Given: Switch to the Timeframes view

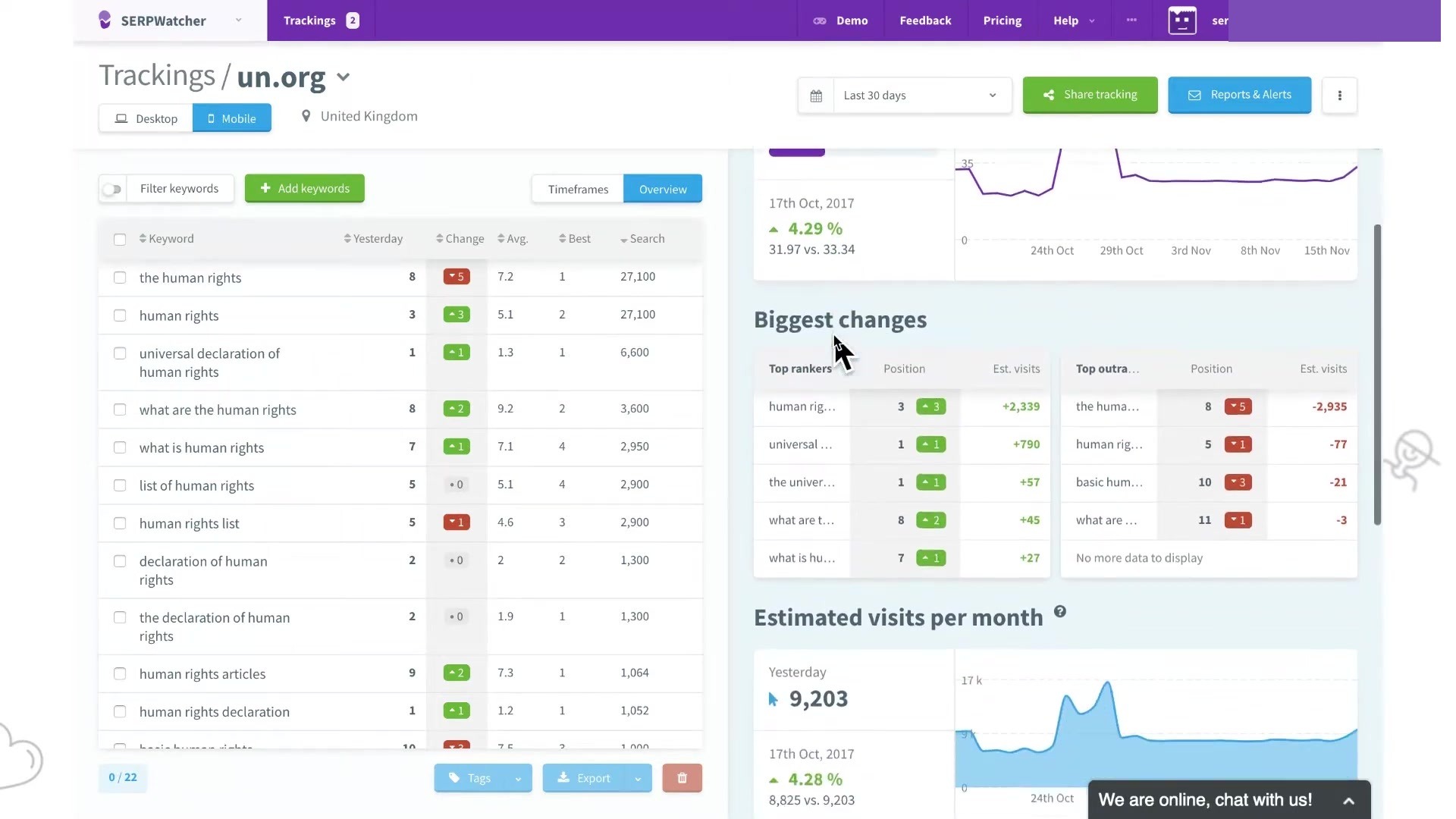Looking at the screenshot, I should (578, 190).
